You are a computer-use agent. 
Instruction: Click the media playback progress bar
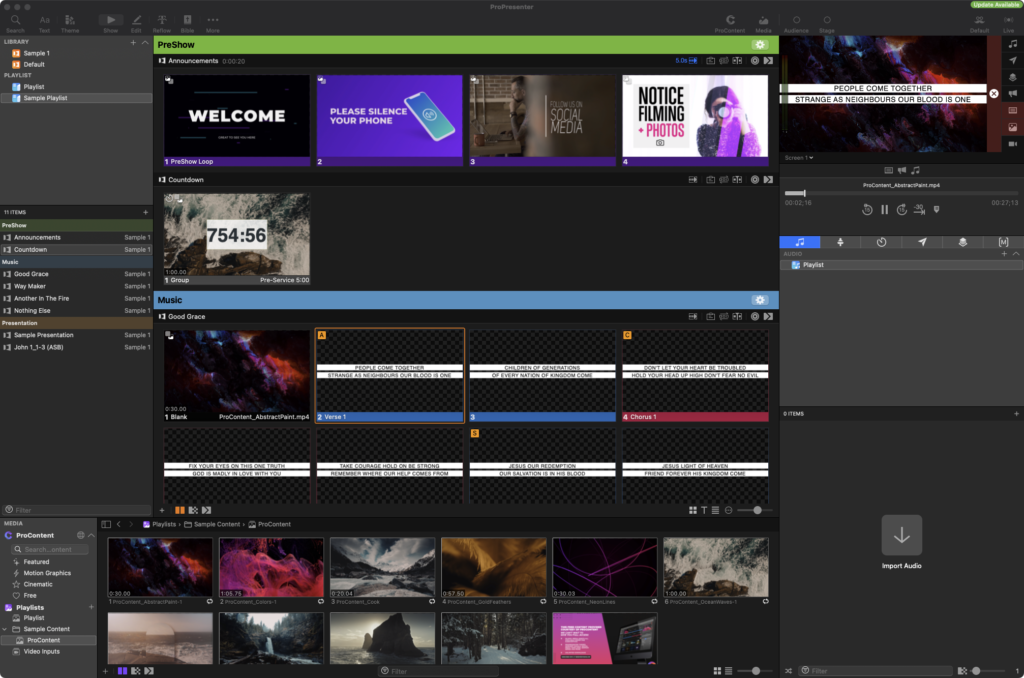click(x=900, y=193)
